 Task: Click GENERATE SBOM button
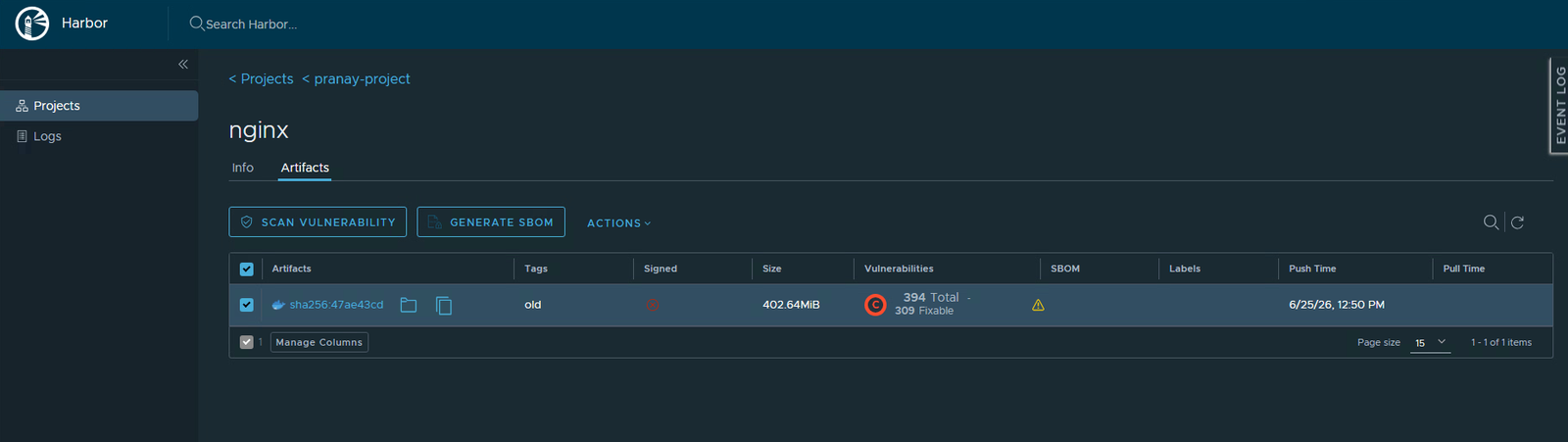tap(491, 222)
